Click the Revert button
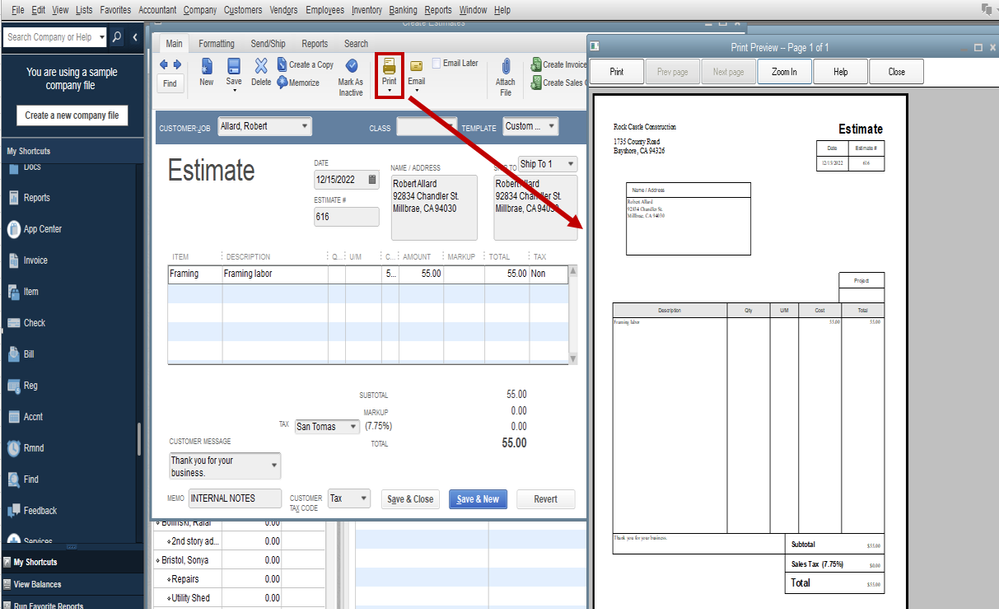This screenshot has height=609, width=999. pyautogui.click(x=545, y=499)
